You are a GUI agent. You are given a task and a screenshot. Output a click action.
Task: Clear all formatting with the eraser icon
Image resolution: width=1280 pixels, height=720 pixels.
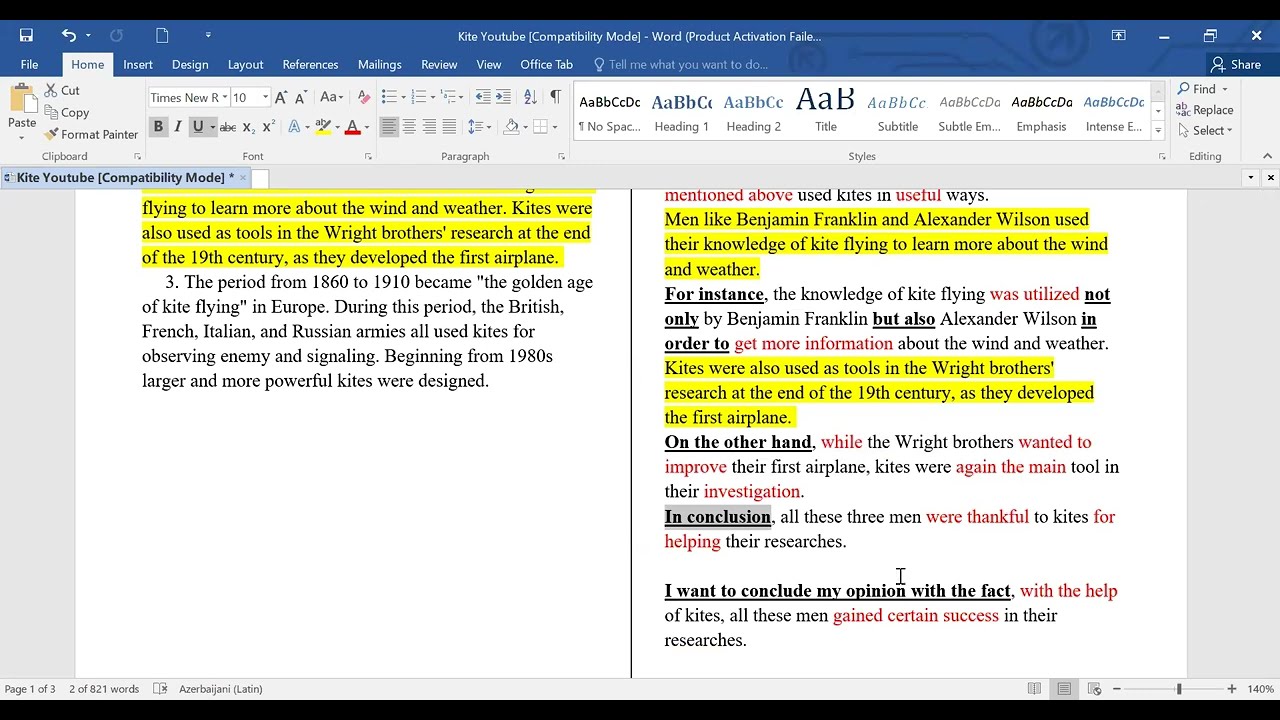364,97
